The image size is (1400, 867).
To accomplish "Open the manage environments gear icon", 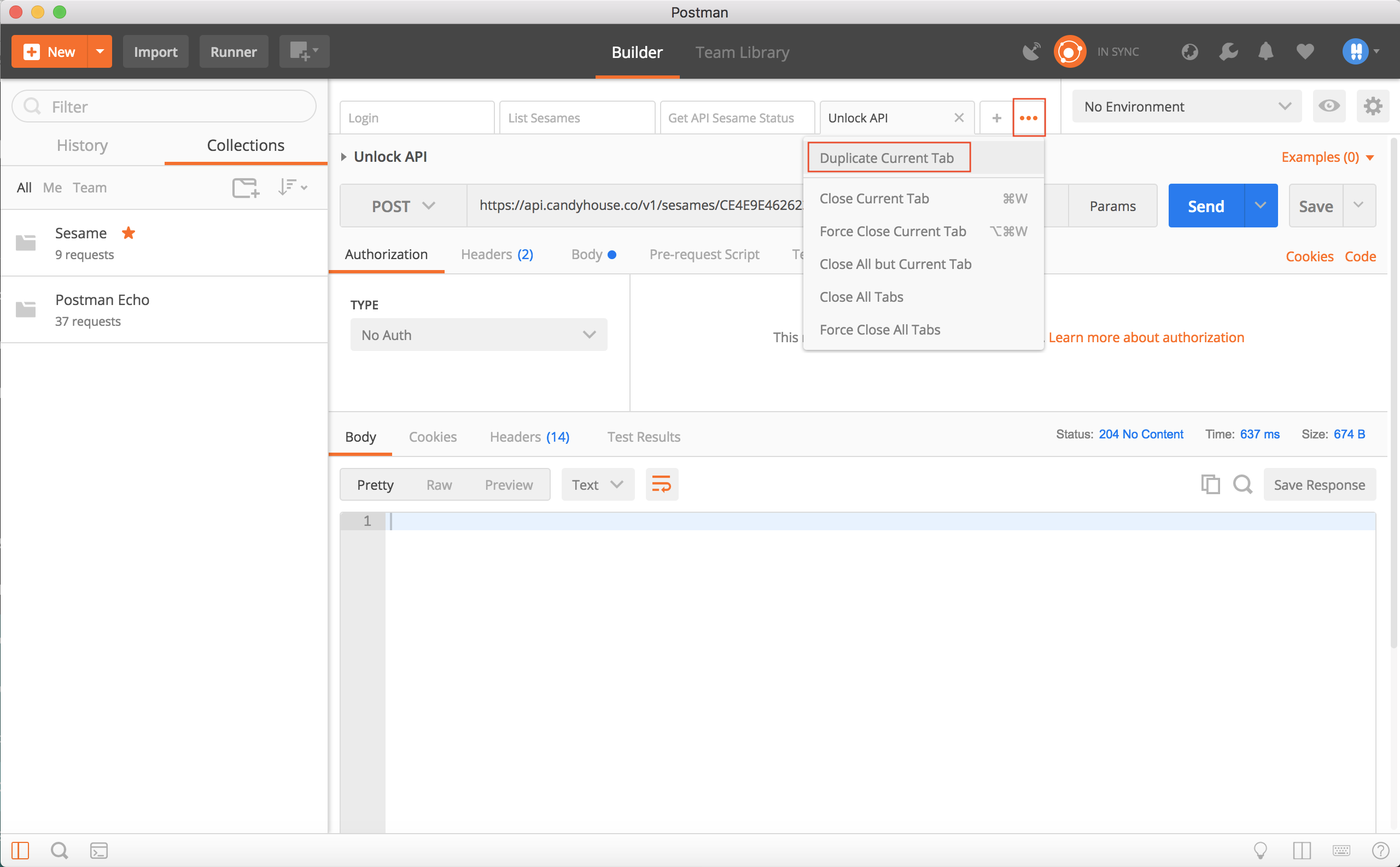I will (1373, 106).
